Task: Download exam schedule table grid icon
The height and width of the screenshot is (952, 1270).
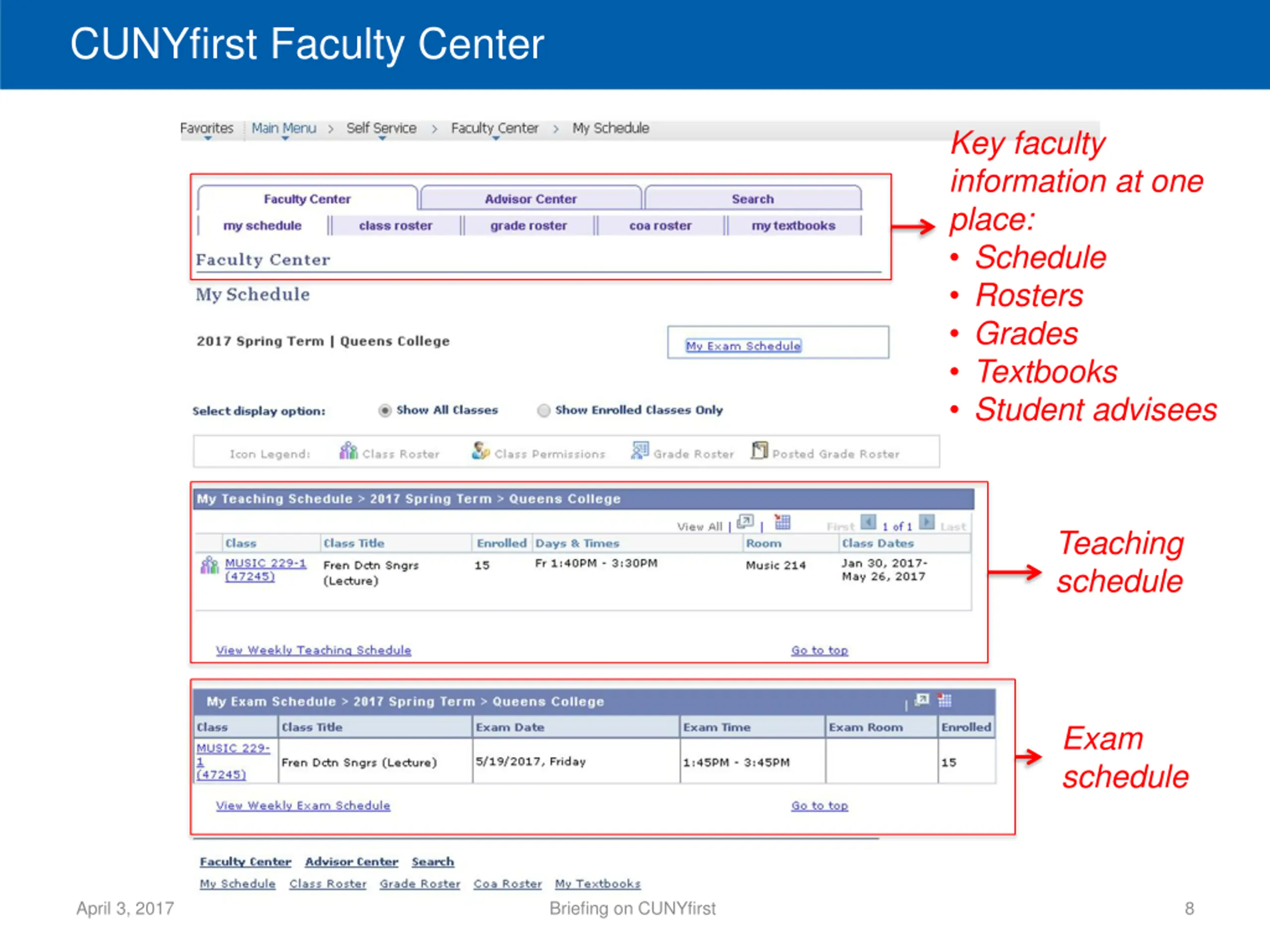Action: [945, 700]
